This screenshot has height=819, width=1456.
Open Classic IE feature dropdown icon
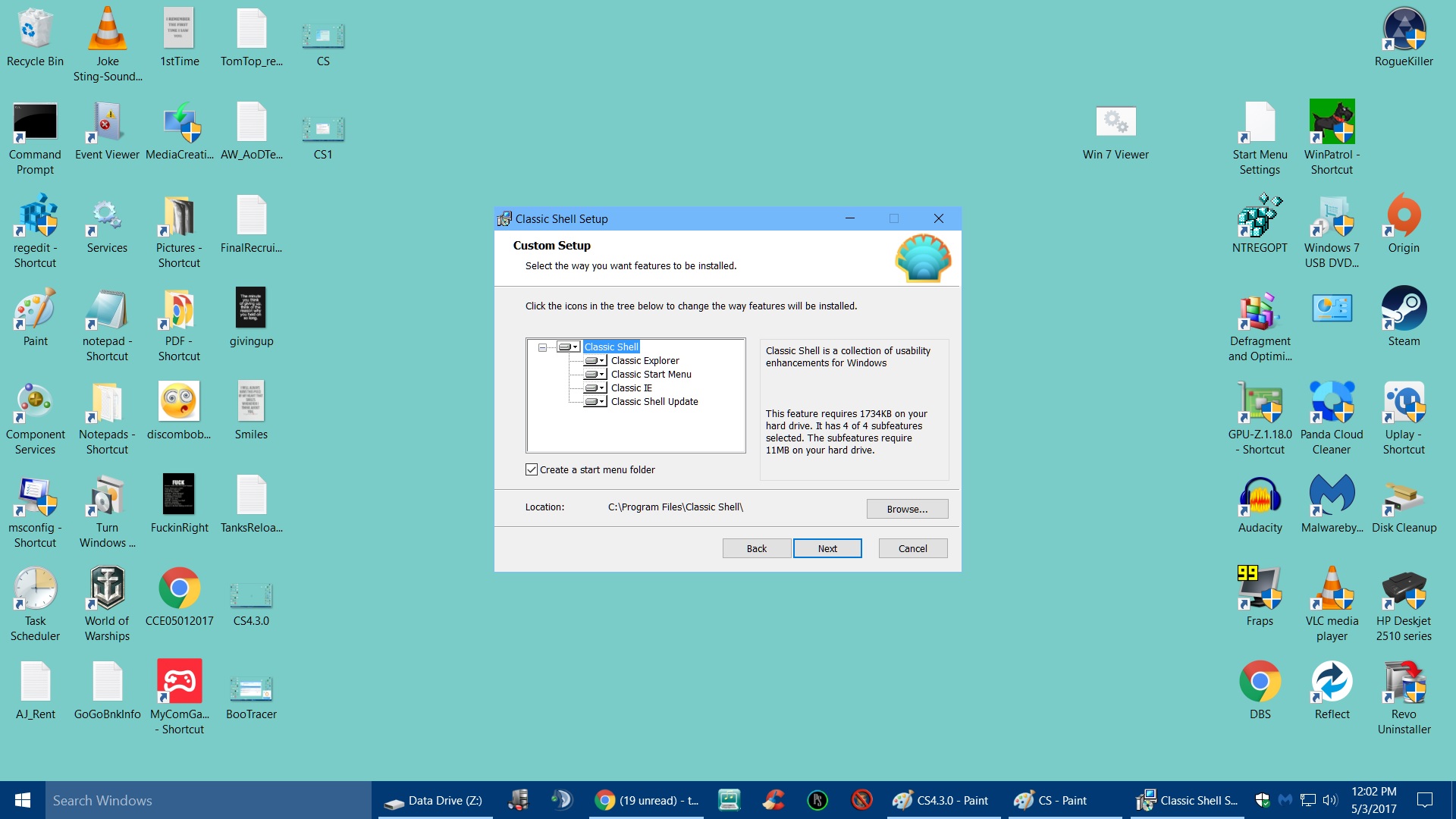pyautogui.click(x=595, y=388)
